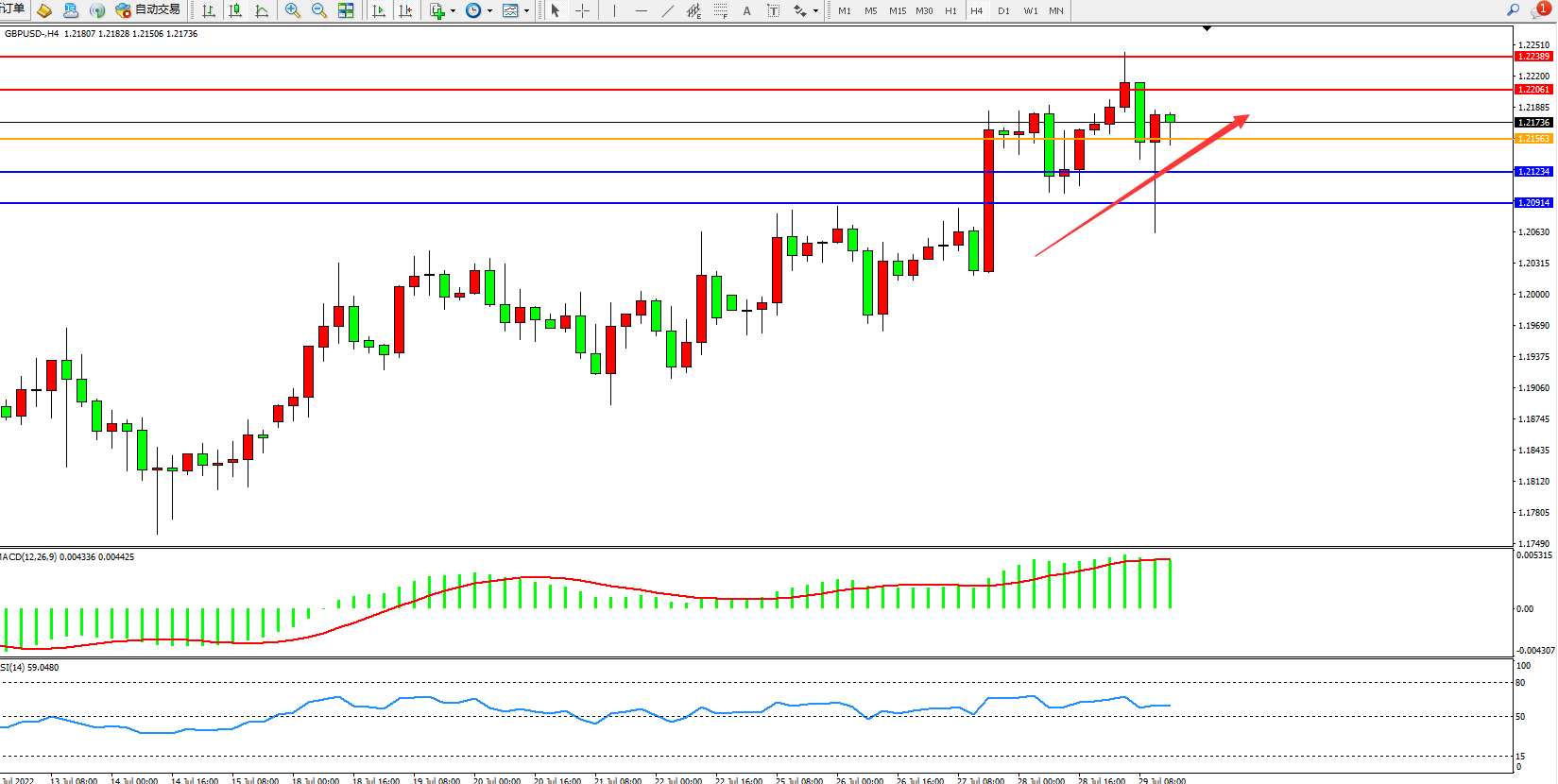Select the text label tool
Screen dimensions: 1558x784
(773, 10)
